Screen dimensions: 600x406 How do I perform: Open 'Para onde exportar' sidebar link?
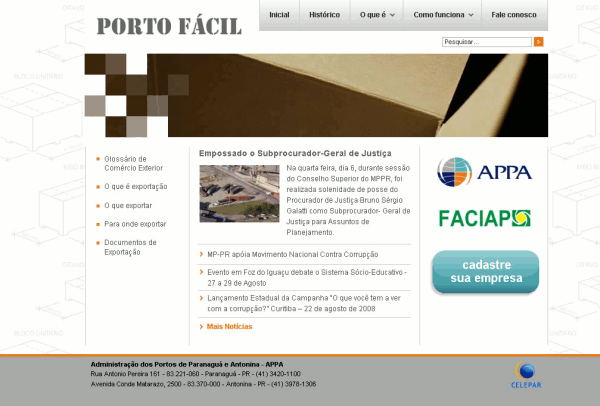tap(135, 224)
